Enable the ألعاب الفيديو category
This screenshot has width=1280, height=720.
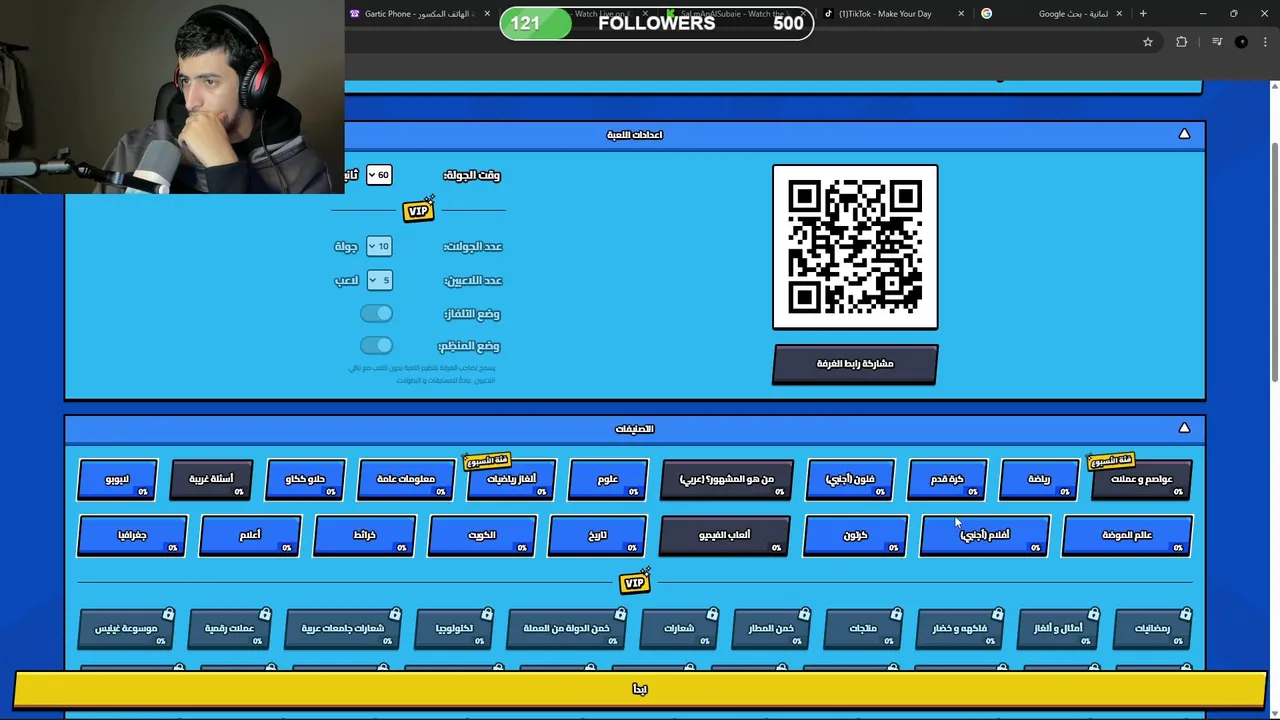tap(725, 535)
